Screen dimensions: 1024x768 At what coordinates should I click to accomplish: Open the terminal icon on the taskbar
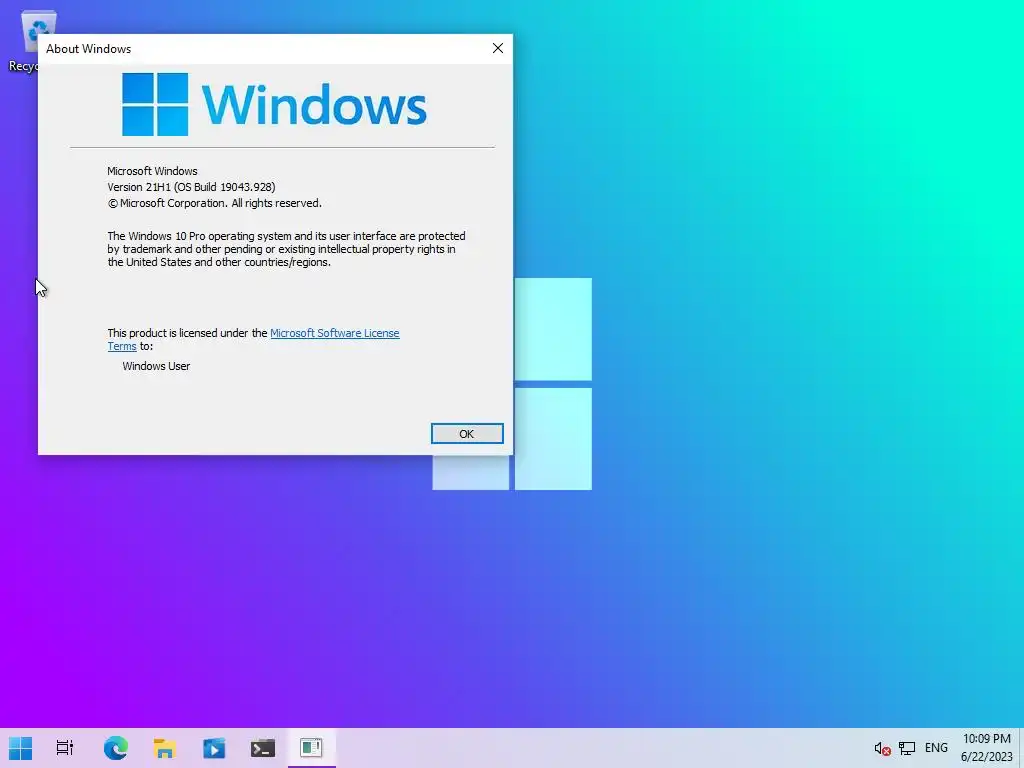point(263,748)
